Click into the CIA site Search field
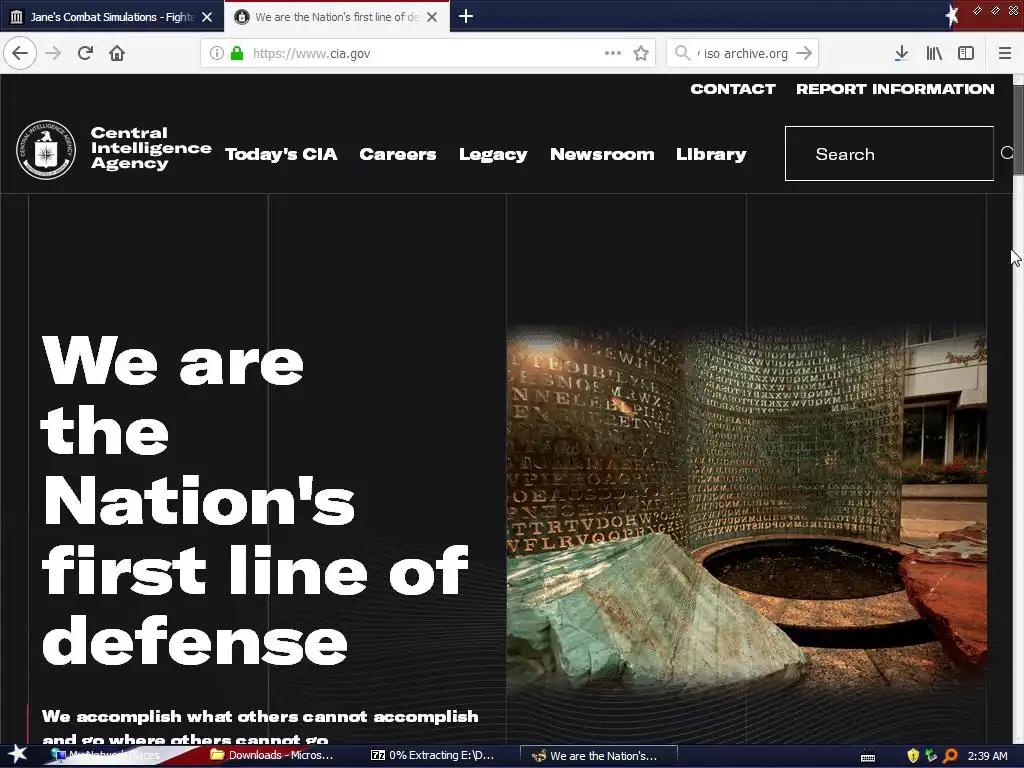 [889, 153]
